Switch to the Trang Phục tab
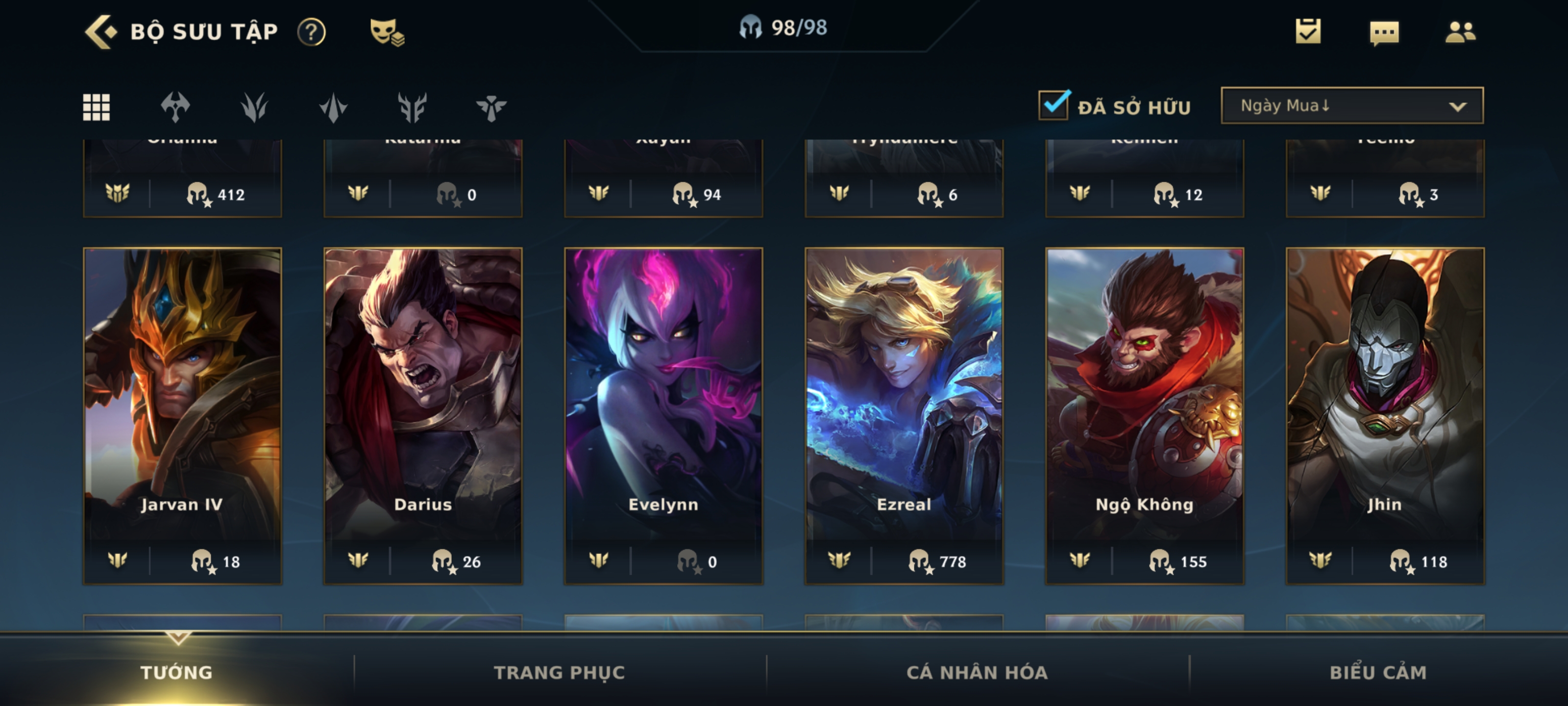The height and width of the screenshot is (706, 1568). (559, 672)
